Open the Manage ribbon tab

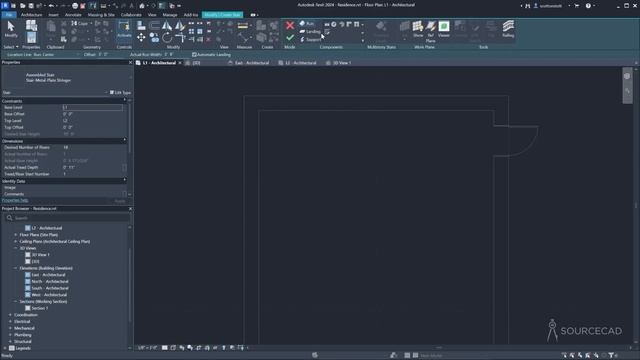click(170, 15)
